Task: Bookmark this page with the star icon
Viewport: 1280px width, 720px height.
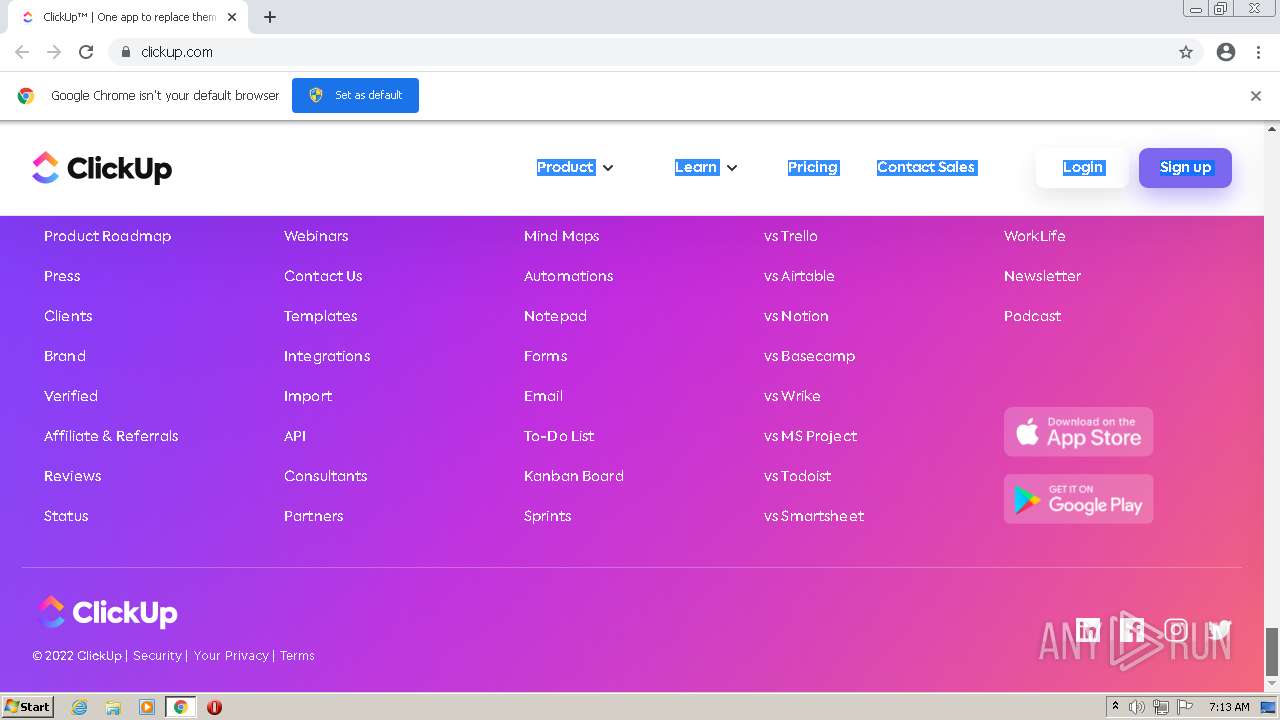Action: pyautogui.click(x=1186, y=52)
